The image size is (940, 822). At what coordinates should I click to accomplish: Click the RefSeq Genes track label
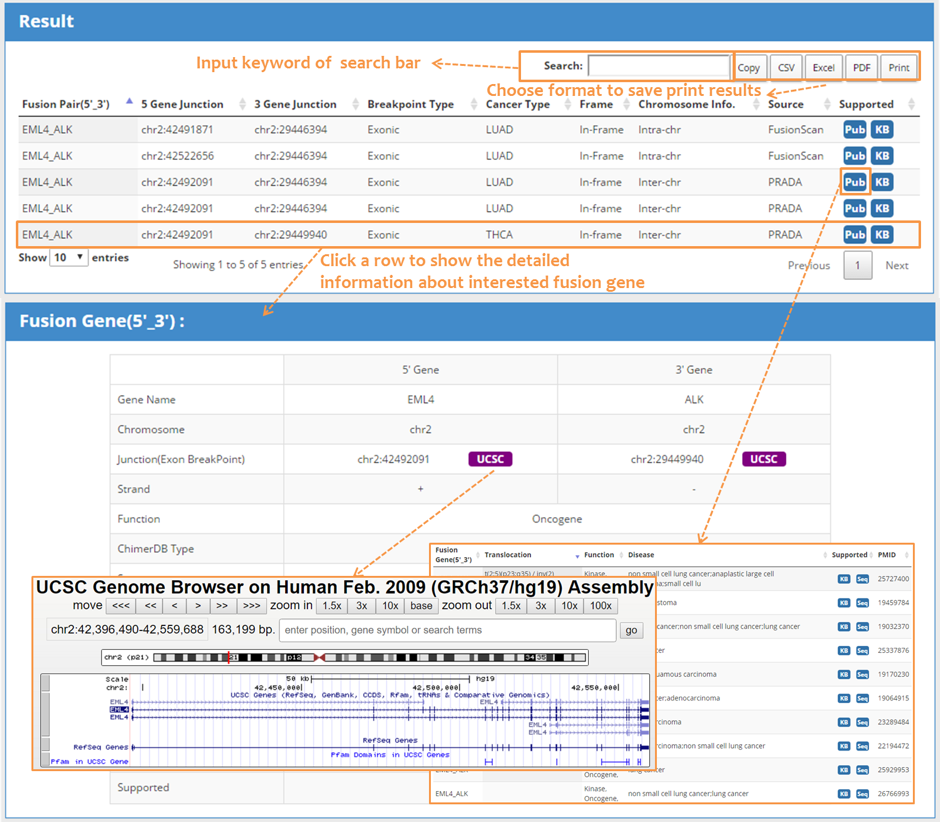(x=101, y=747)
